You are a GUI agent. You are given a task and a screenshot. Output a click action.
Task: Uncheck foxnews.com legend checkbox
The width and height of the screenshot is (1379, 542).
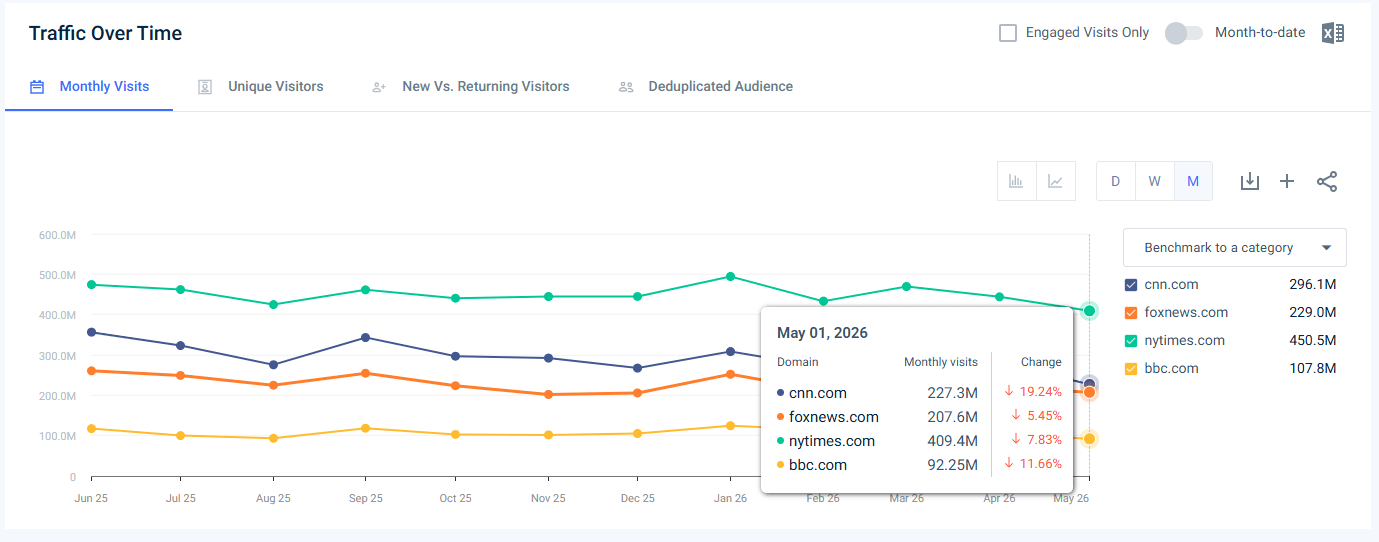pyautogui.click(x=1131, y=312)
